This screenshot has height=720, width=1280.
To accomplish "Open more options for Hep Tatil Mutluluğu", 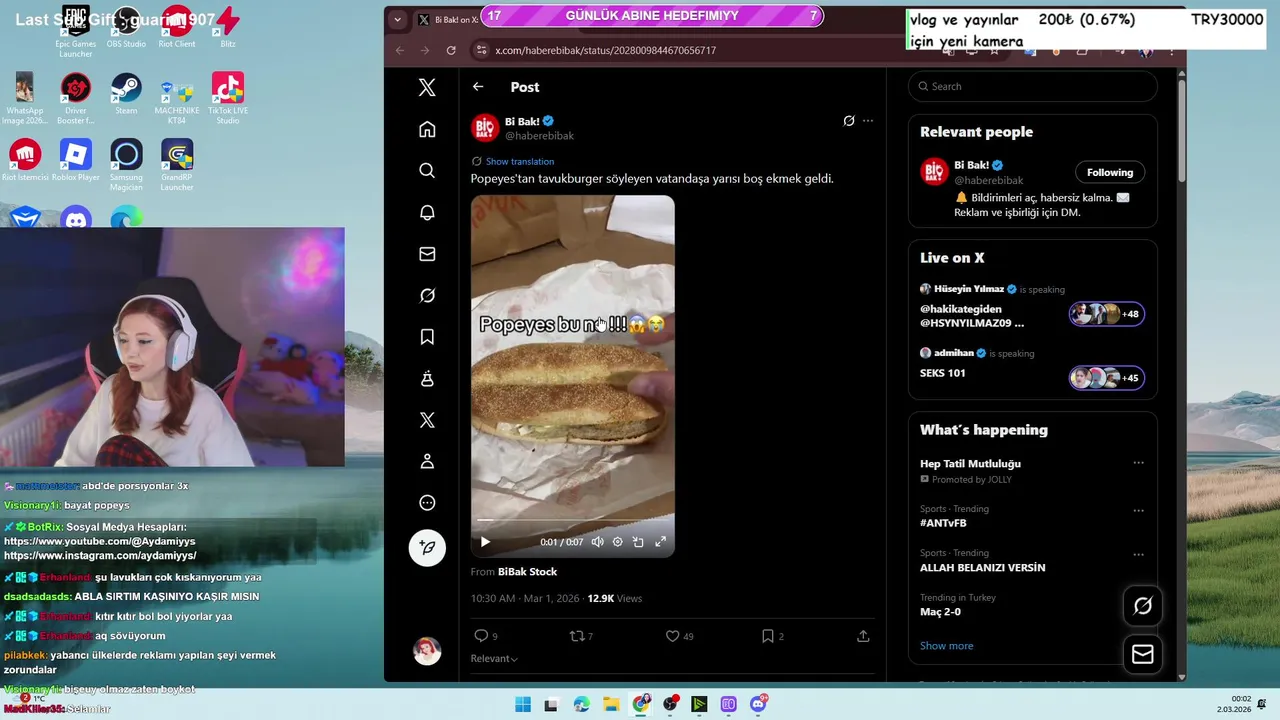I will click(x=1138, y=463).
